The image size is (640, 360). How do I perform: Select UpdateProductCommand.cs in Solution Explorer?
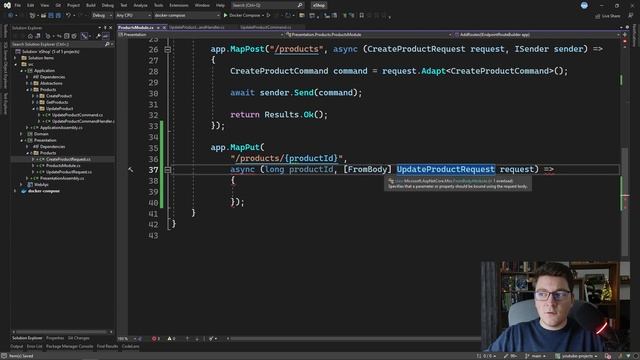[77, 115]
